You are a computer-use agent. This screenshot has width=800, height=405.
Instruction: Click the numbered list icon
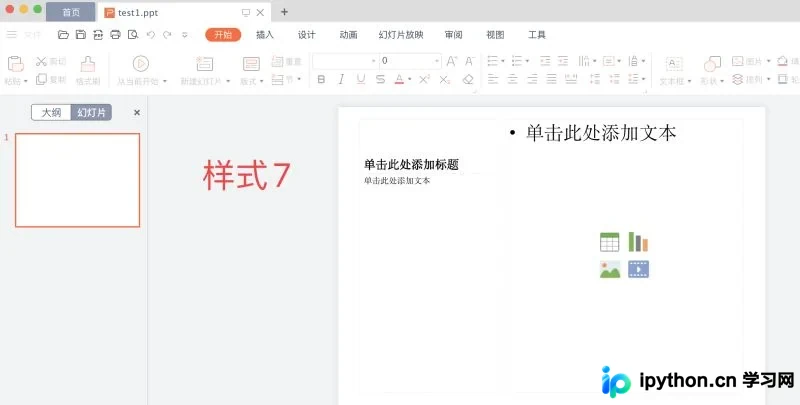pos(517,61)
